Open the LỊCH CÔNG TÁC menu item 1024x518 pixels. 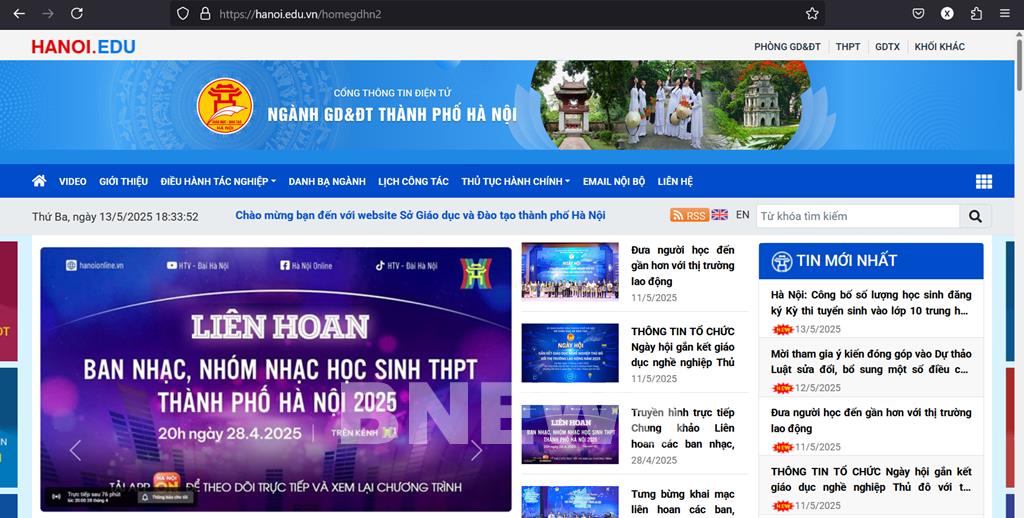pos(413,181)
